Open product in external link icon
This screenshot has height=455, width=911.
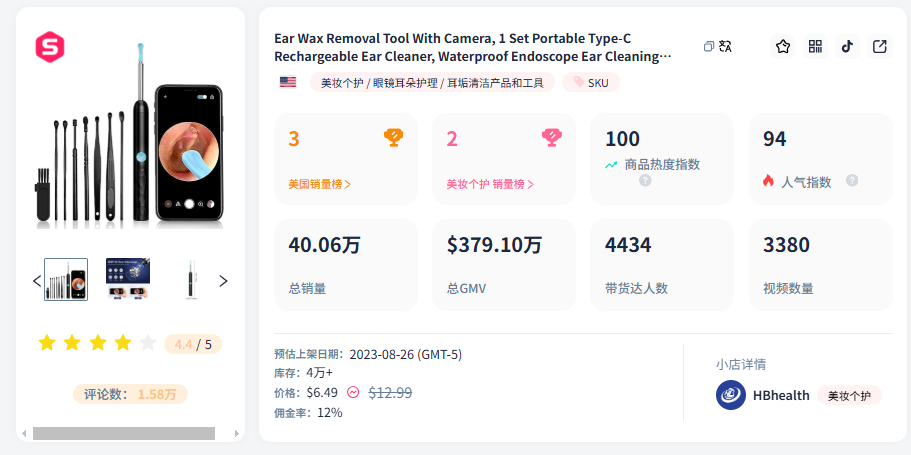point(880,47)
